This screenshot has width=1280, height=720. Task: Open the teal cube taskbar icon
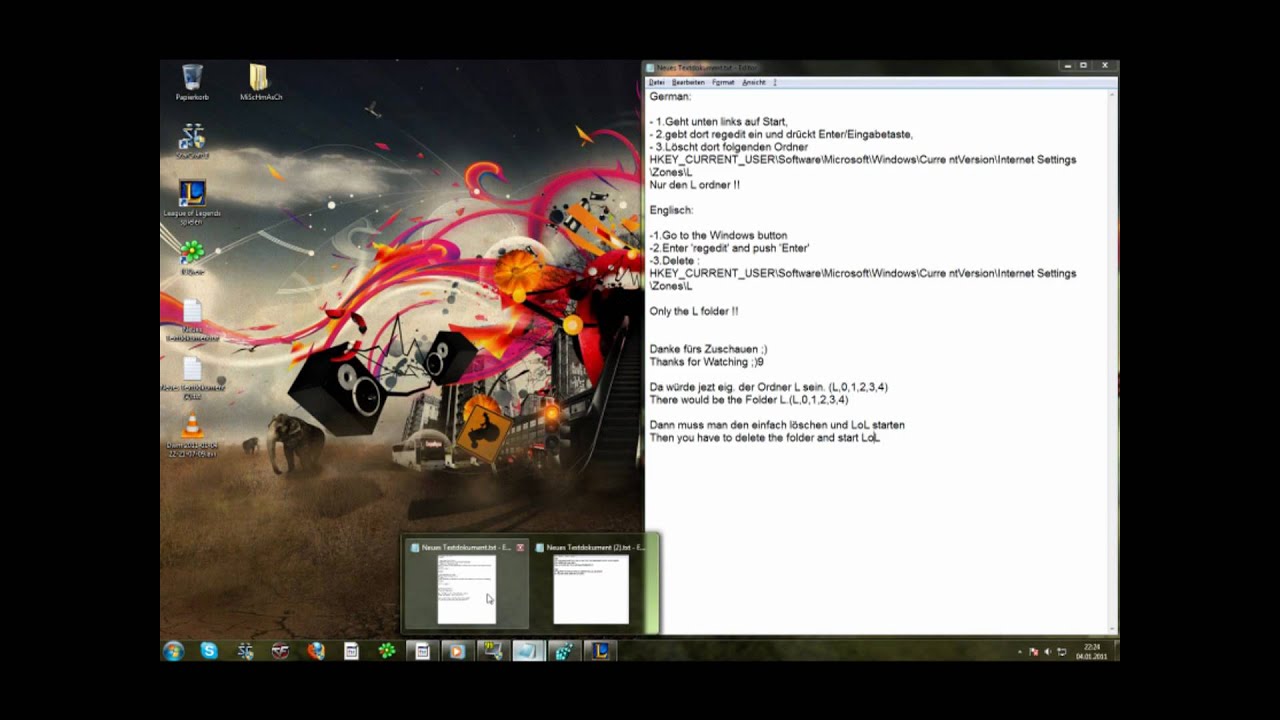tap(564, 651)
